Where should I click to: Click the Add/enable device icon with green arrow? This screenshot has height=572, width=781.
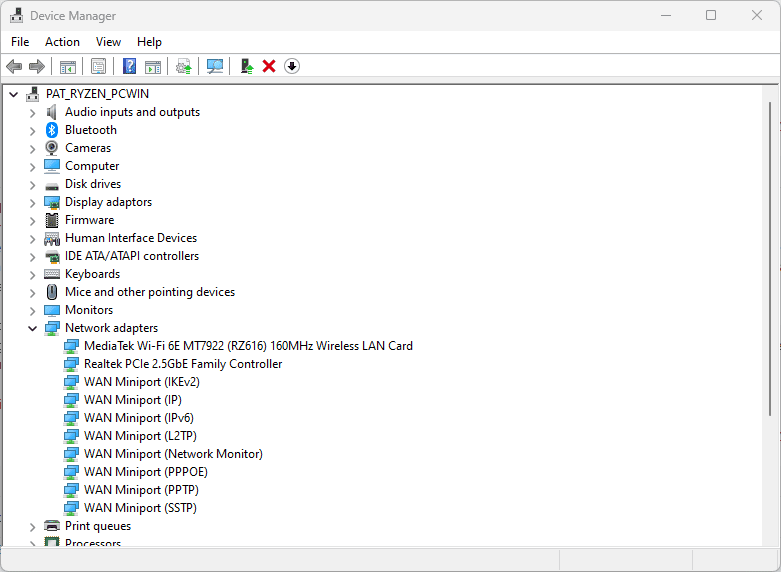pos(247,66)
